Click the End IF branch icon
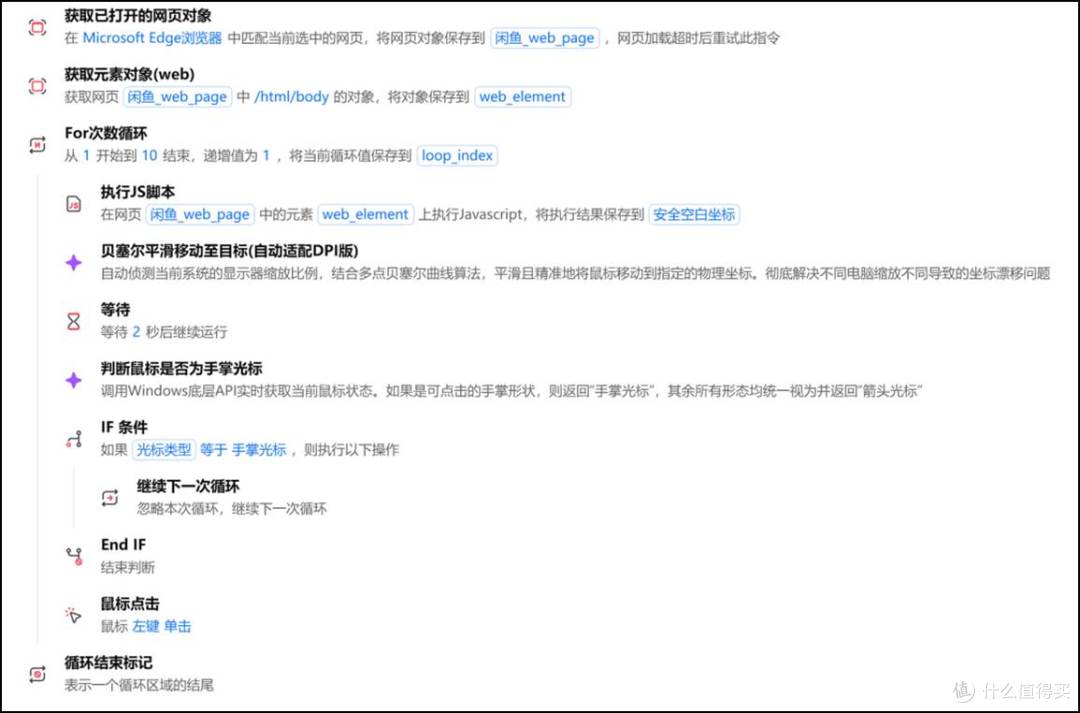Screen dimensions: 1080x713 click(74, 557)
